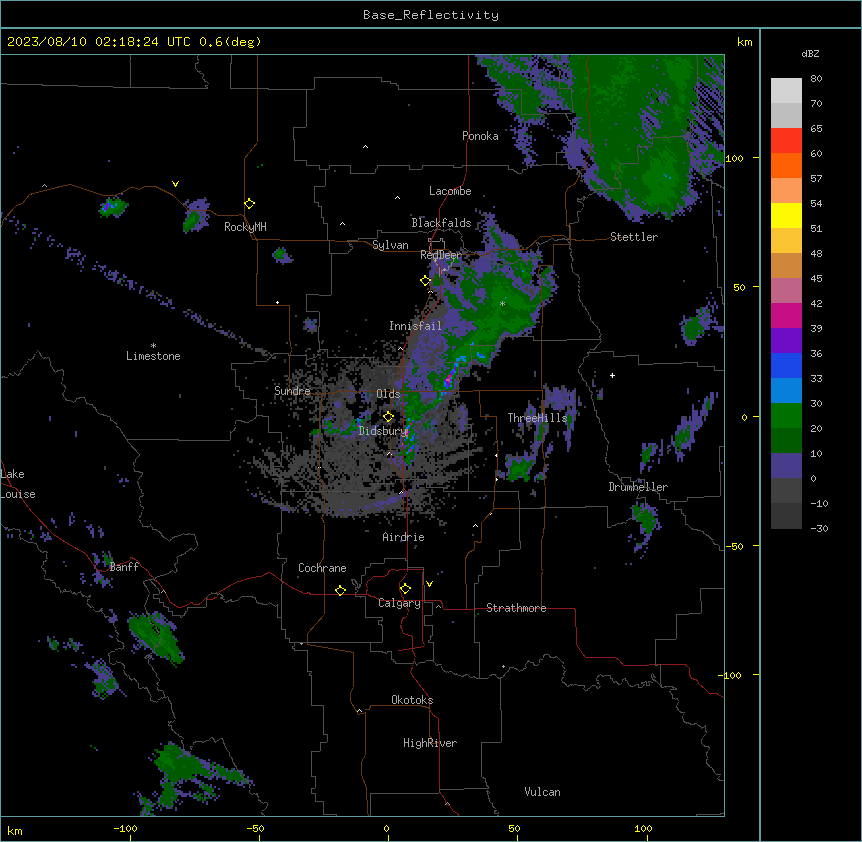Click the pink storm core east of Olds
Screen dimensions: 862x842
coord(449,379)
